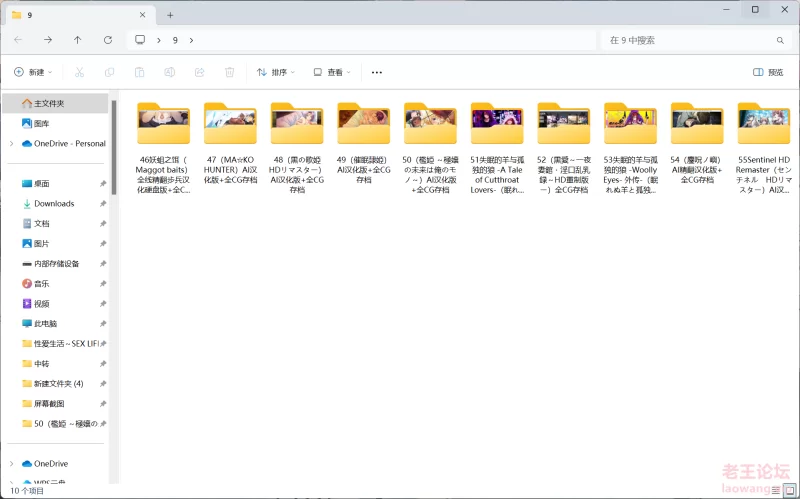Click the pin icon beside Downloads

[103, 204]
